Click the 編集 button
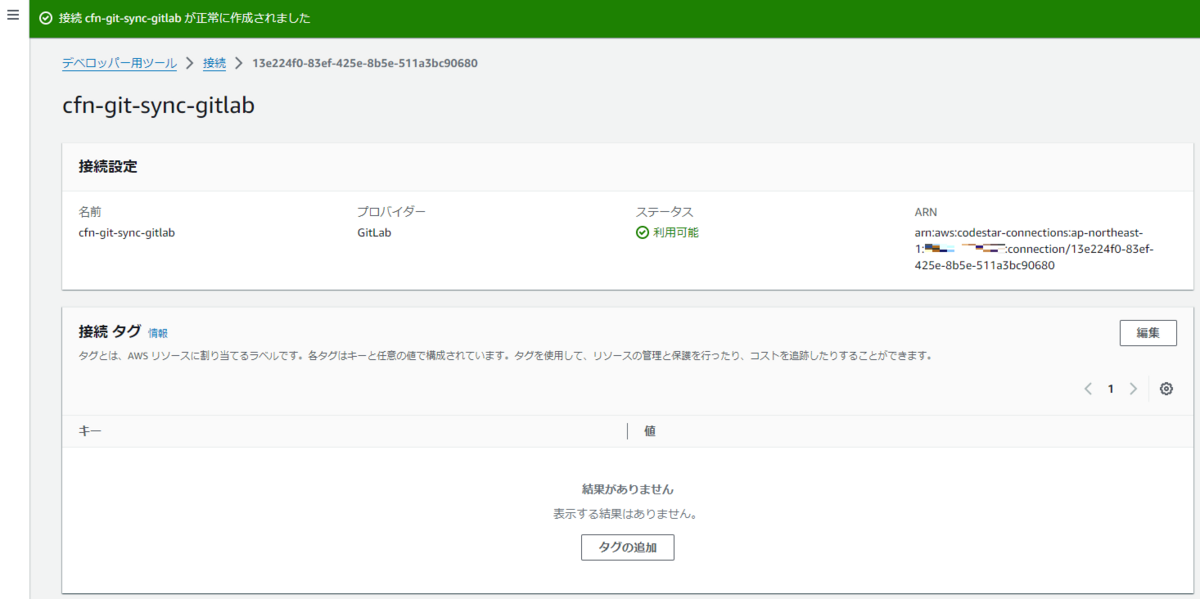 pyautogui.click(x=1148, y=333)
